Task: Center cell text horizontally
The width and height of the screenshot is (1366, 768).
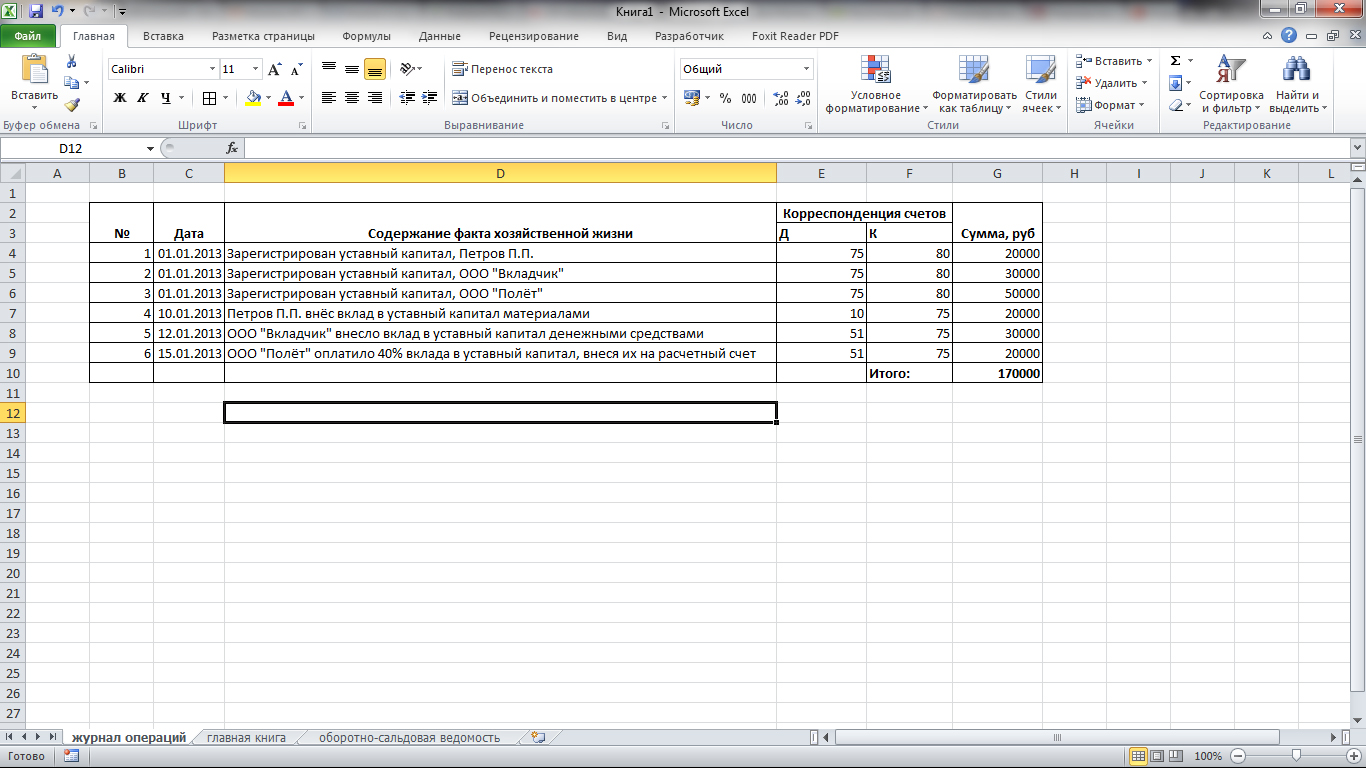Action: (x=352, y=98)
